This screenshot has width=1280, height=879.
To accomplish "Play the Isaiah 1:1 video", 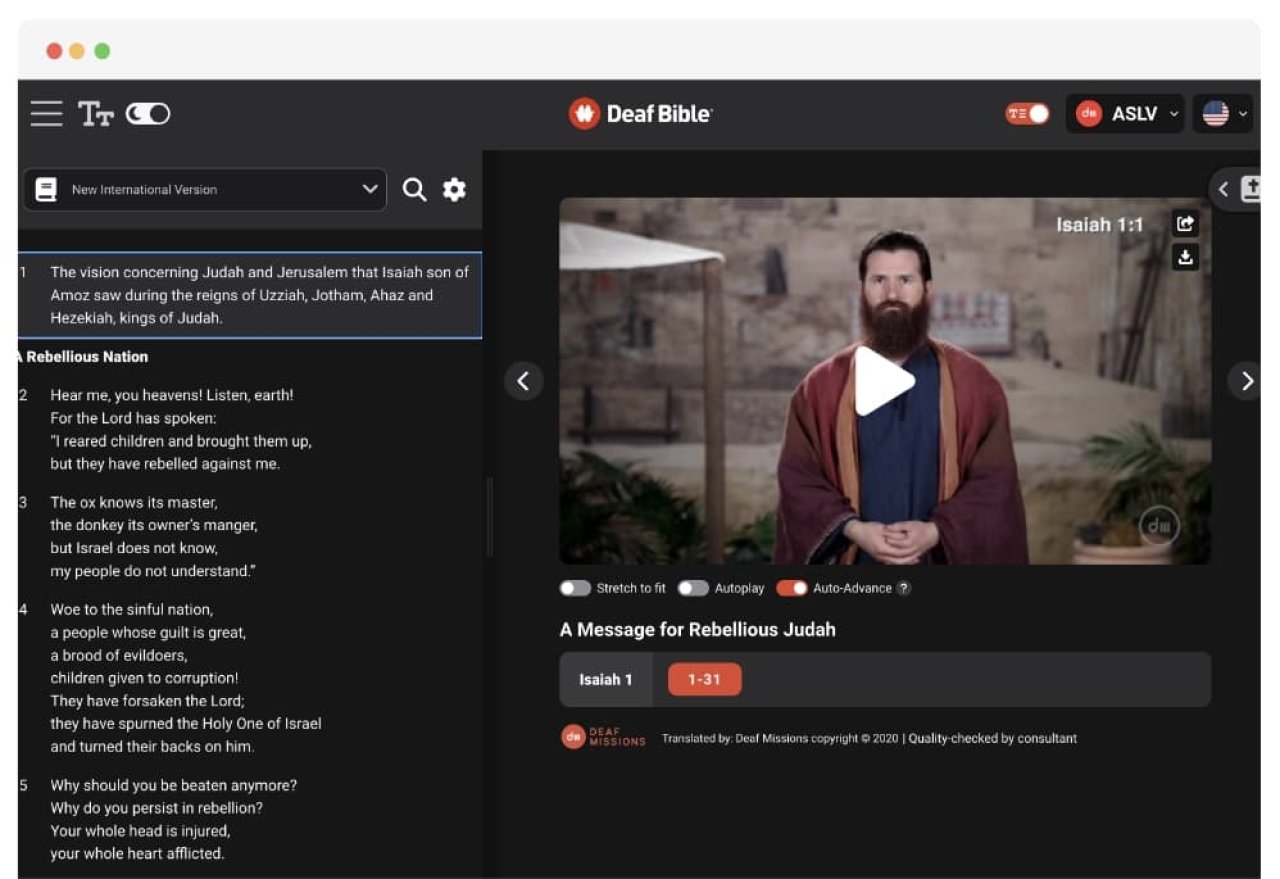I will 884,381.
